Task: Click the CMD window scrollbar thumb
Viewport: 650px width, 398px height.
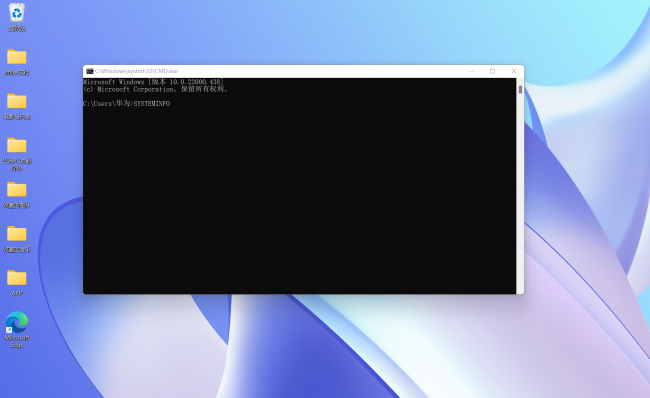Action: [520, 90]
